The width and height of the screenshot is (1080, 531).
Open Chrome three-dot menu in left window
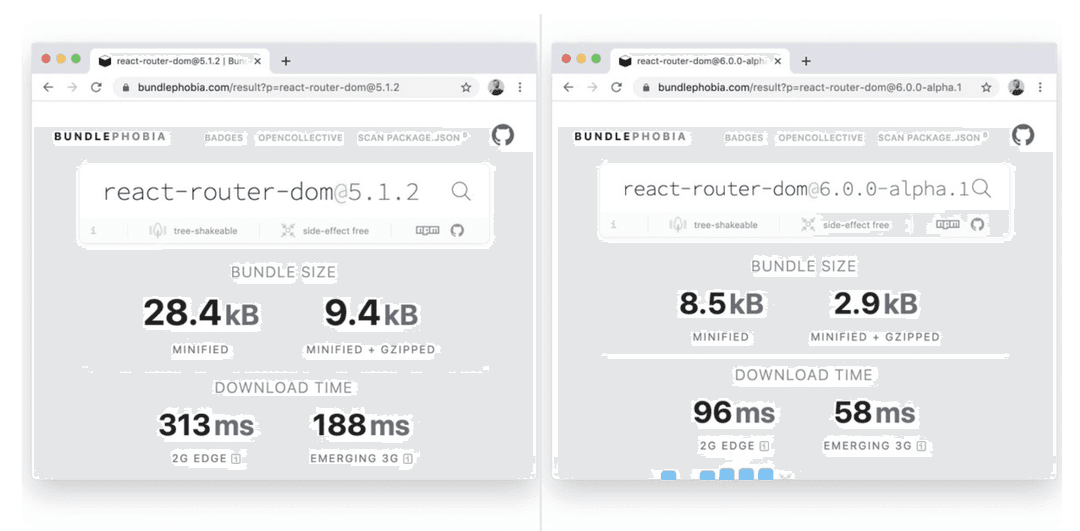[x=519, y=87]
